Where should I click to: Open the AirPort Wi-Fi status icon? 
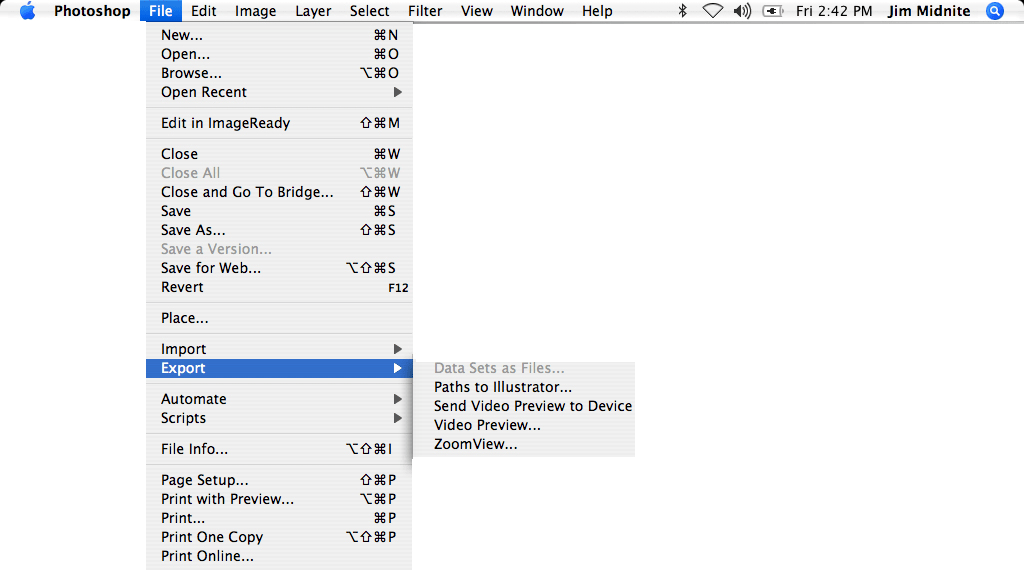click(x=712, y=11)
